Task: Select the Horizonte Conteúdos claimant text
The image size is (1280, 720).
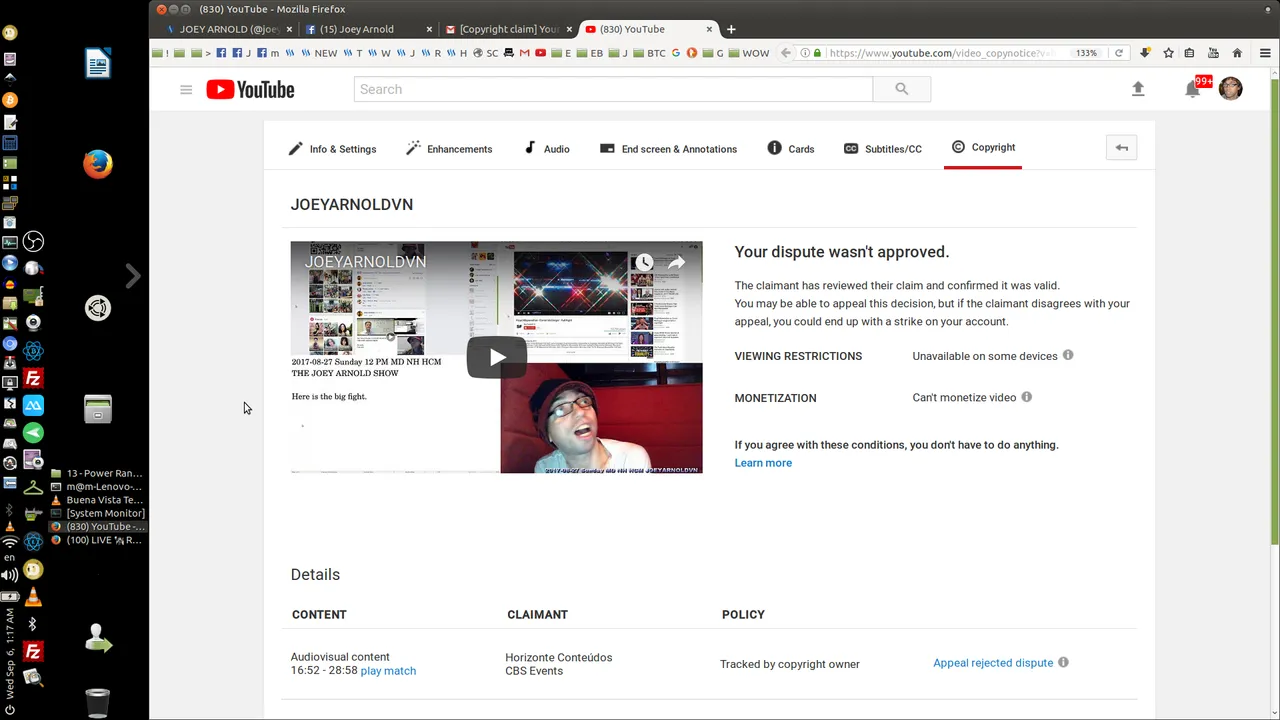Action: click(x=558, y=658)
